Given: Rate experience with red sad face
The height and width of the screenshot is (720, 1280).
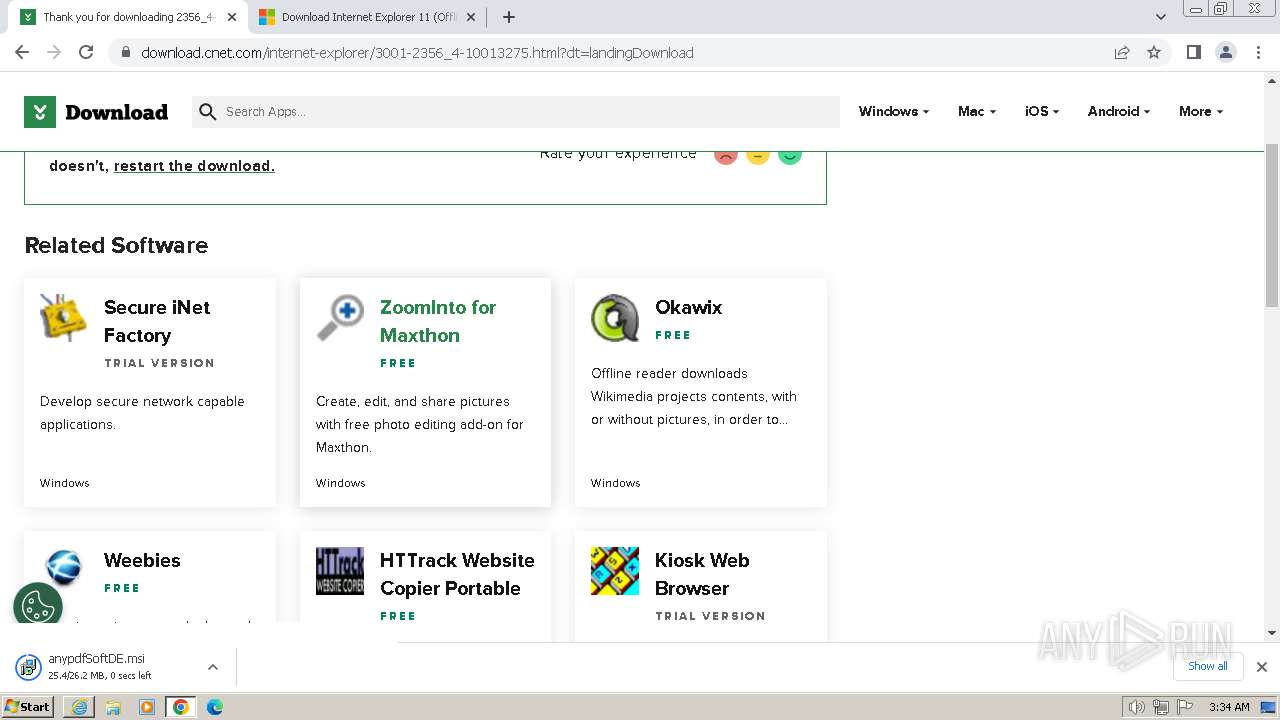Looking at the screenshot, I should (726, 155).
